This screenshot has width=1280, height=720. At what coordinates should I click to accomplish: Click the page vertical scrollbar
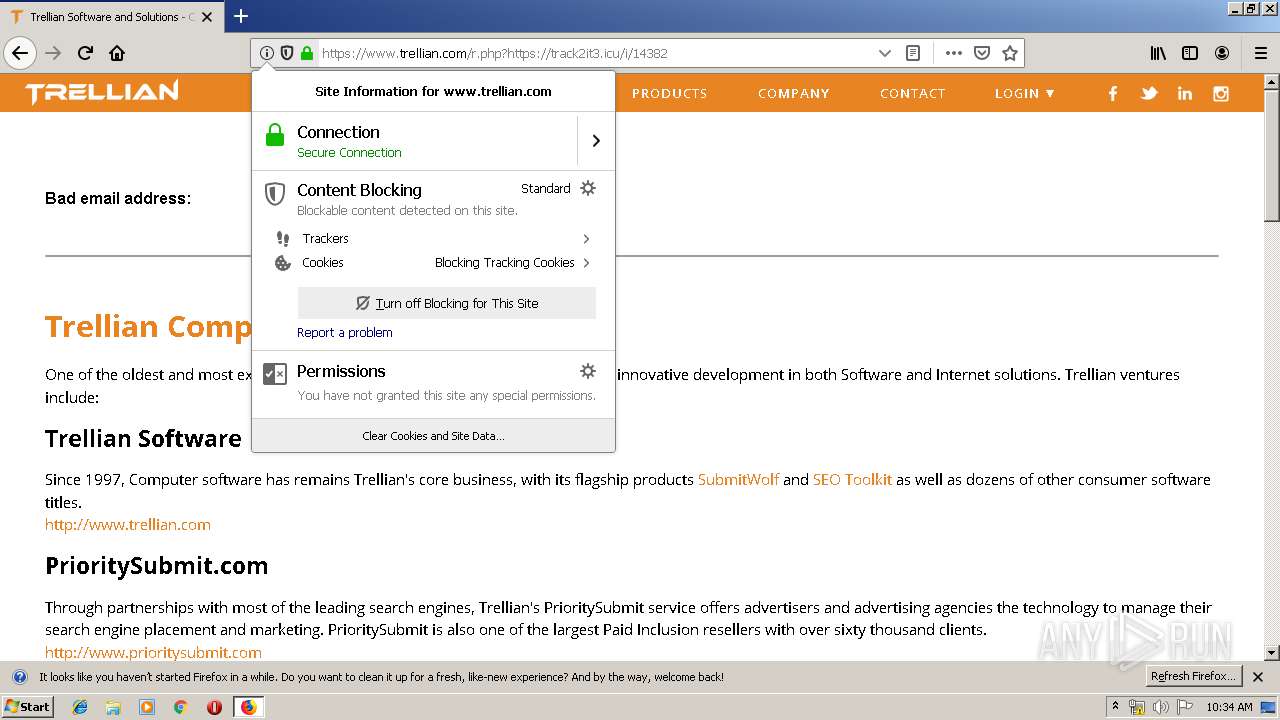click(x=1272, y=366)
